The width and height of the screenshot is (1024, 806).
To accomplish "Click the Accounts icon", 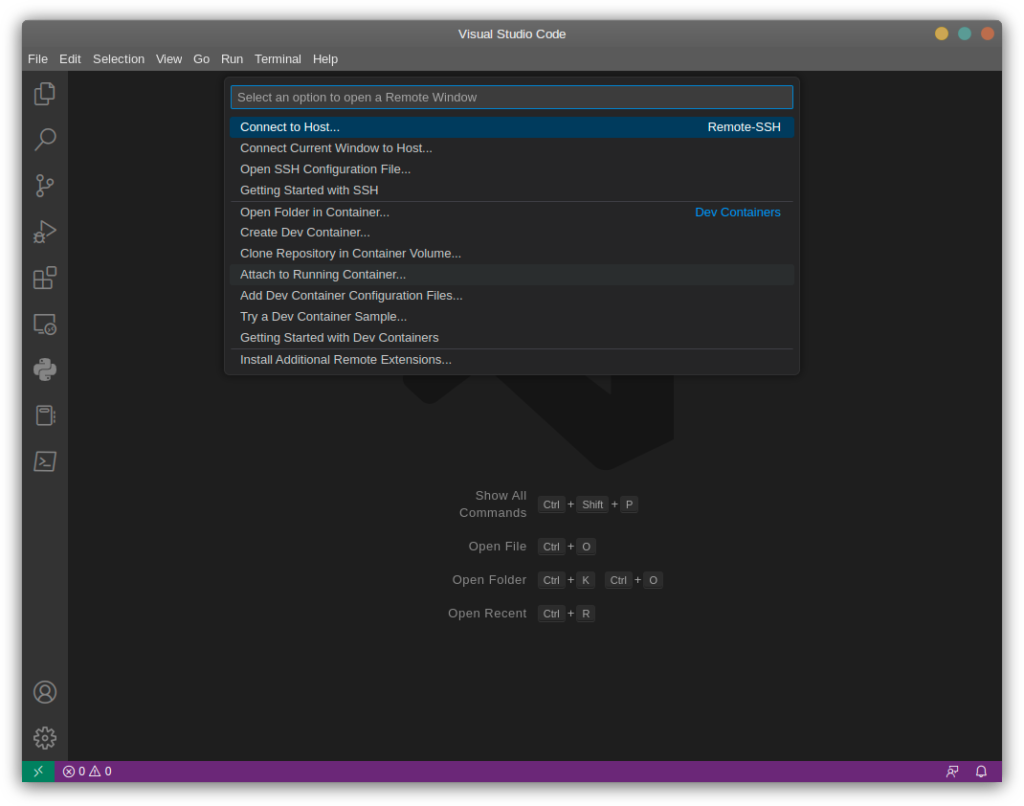I will (45, 692).
